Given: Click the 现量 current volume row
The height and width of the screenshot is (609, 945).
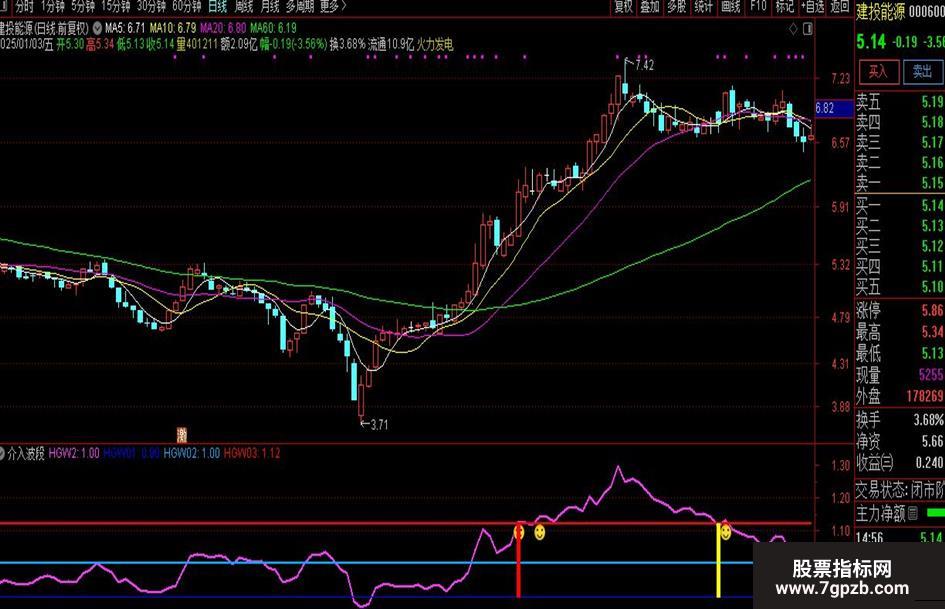Looking at the screenshot, I should [x=900, y=374].
